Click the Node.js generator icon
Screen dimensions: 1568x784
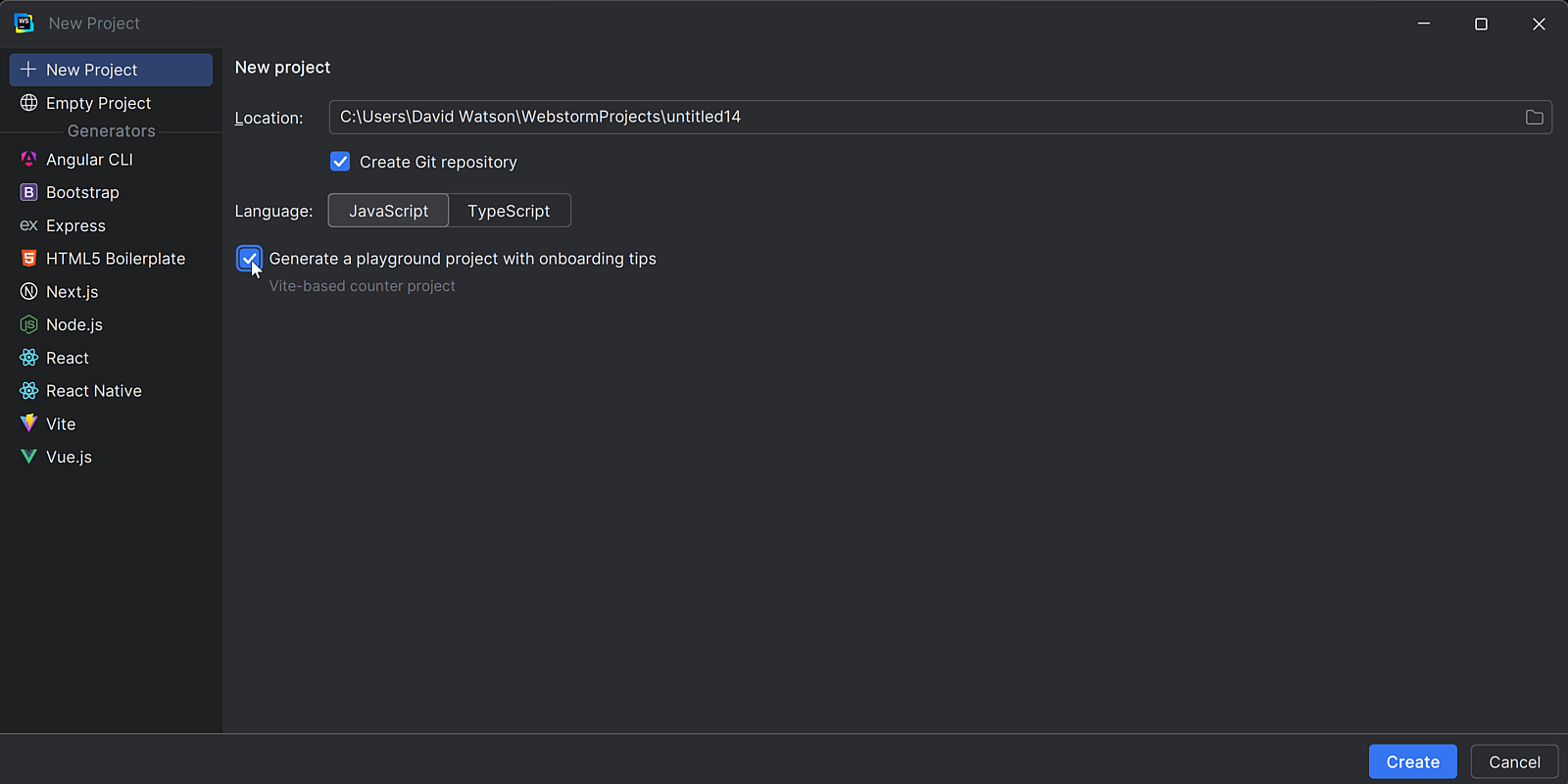coord(28,324)
